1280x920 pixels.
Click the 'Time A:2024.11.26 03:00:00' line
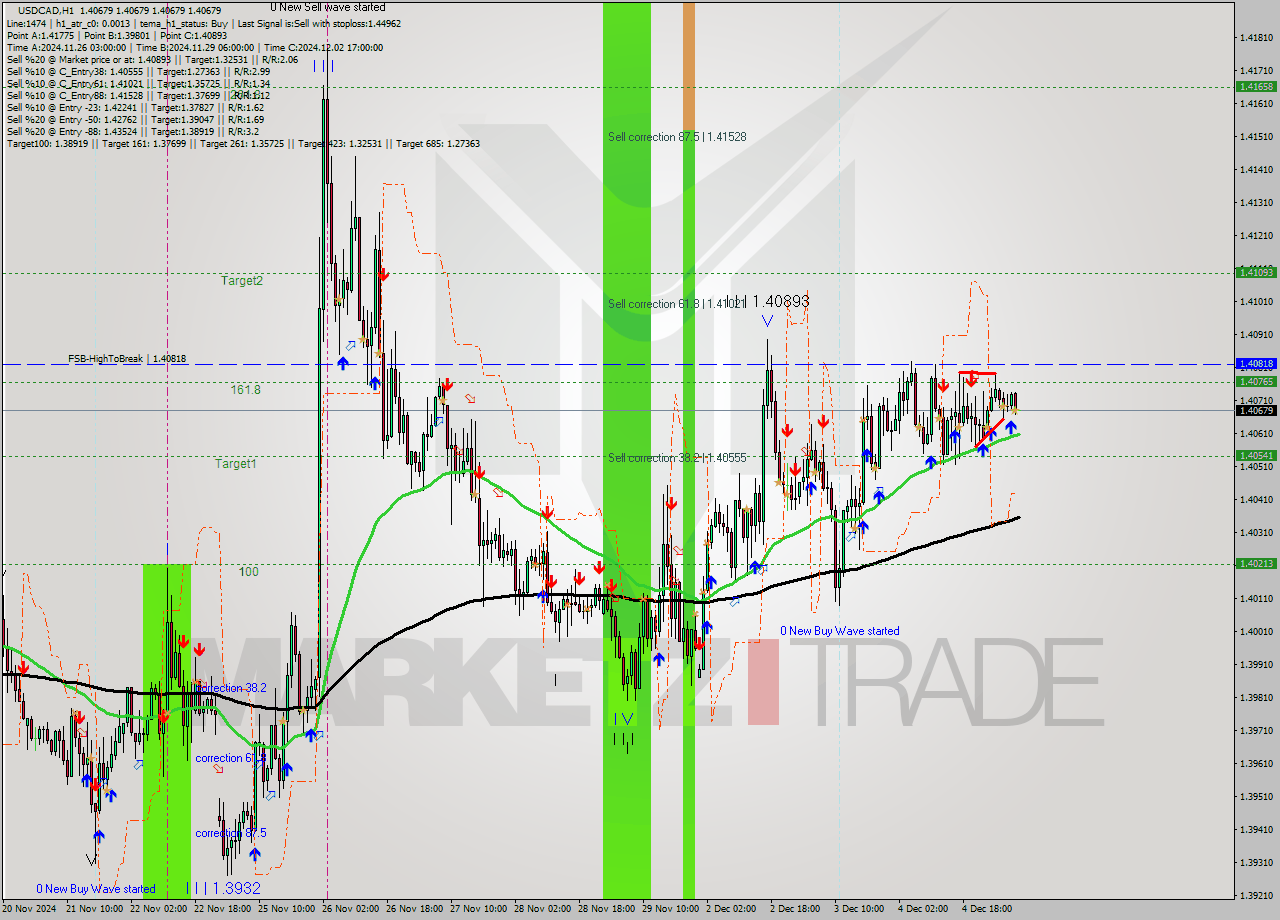point(195,47)
